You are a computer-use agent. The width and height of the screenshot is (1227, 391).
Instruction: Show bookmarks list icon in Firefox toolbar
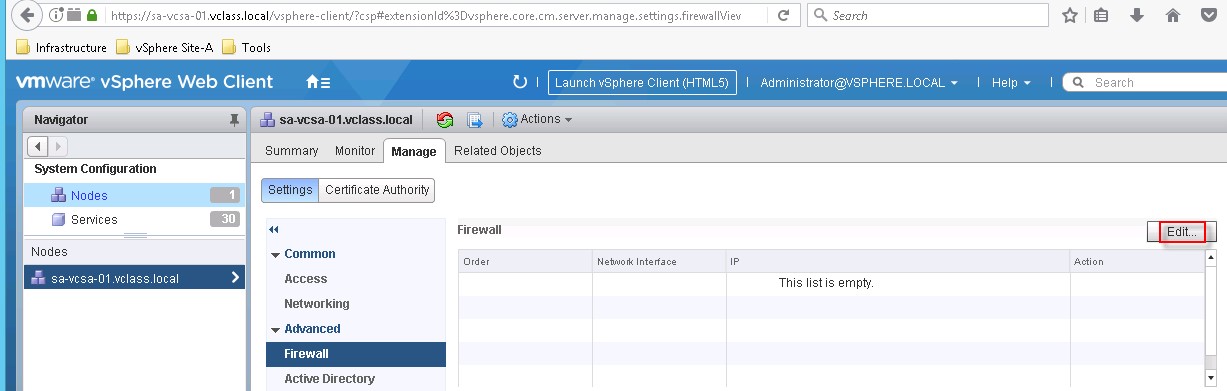click(1102, 16)
